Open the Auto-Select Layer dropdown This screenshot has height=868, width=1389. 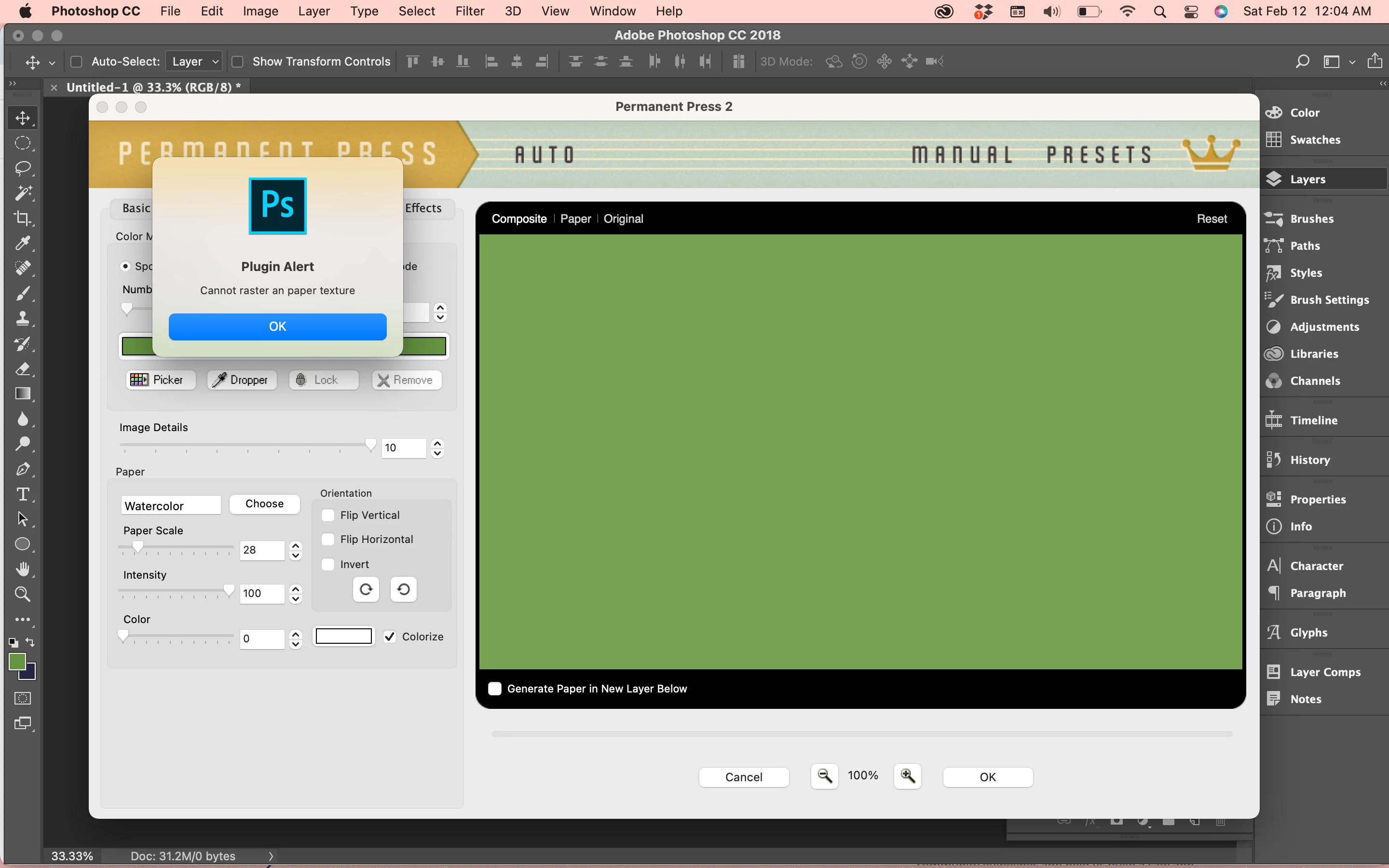point(194,61)
